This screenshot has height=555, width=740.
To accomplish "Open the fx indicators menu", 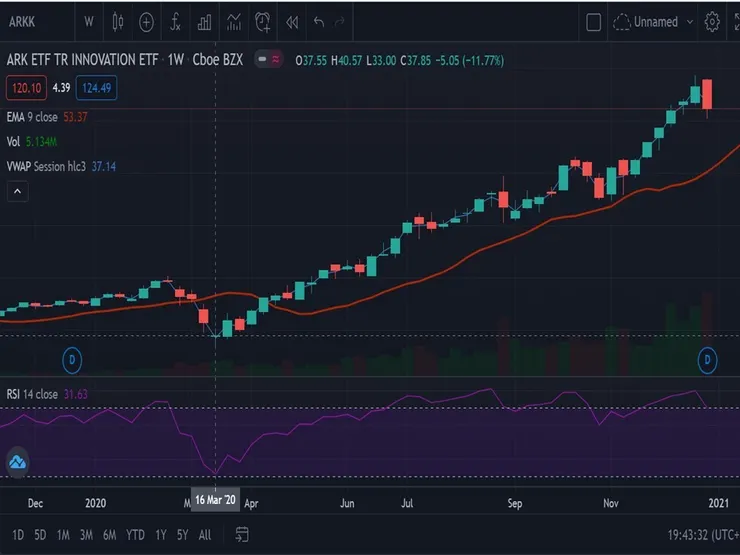I will (x=175, y=22).
